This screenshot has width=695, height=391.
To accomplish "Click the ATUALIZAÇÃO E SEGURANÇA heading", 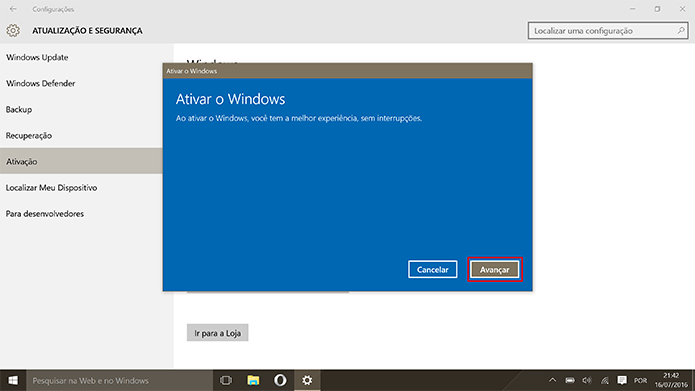I will pos(87,31).
